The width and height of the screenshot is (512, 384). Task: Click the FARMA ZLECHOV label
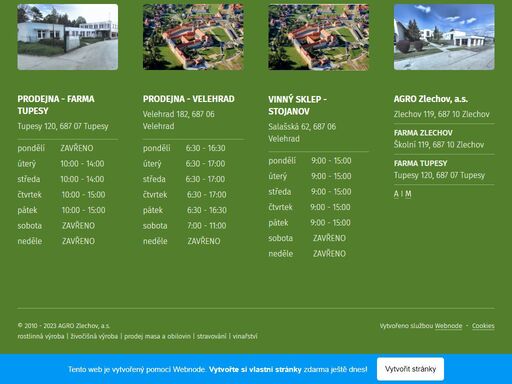(423, 133)
